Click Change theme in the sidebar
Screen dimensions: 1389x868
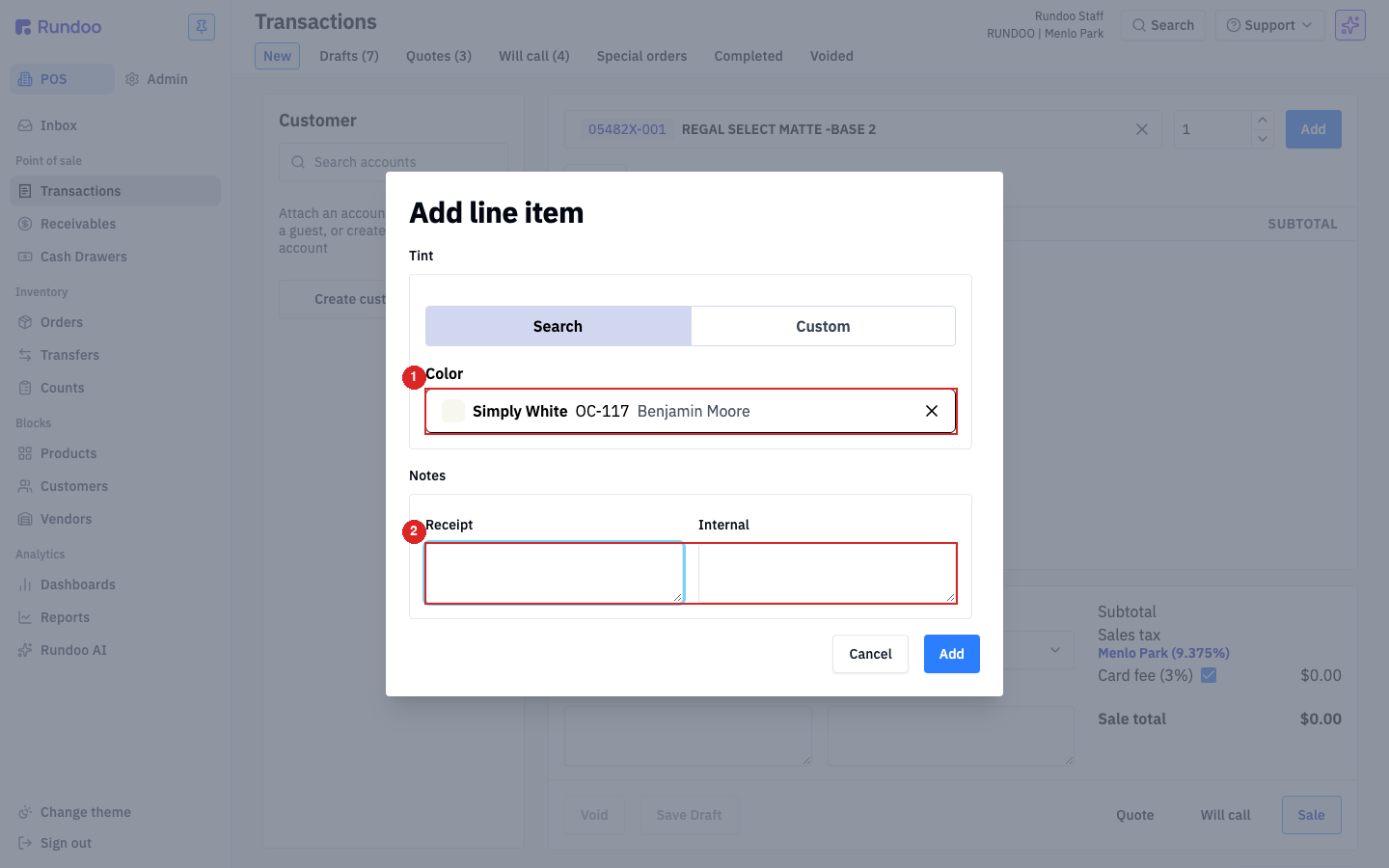point(115,812)
